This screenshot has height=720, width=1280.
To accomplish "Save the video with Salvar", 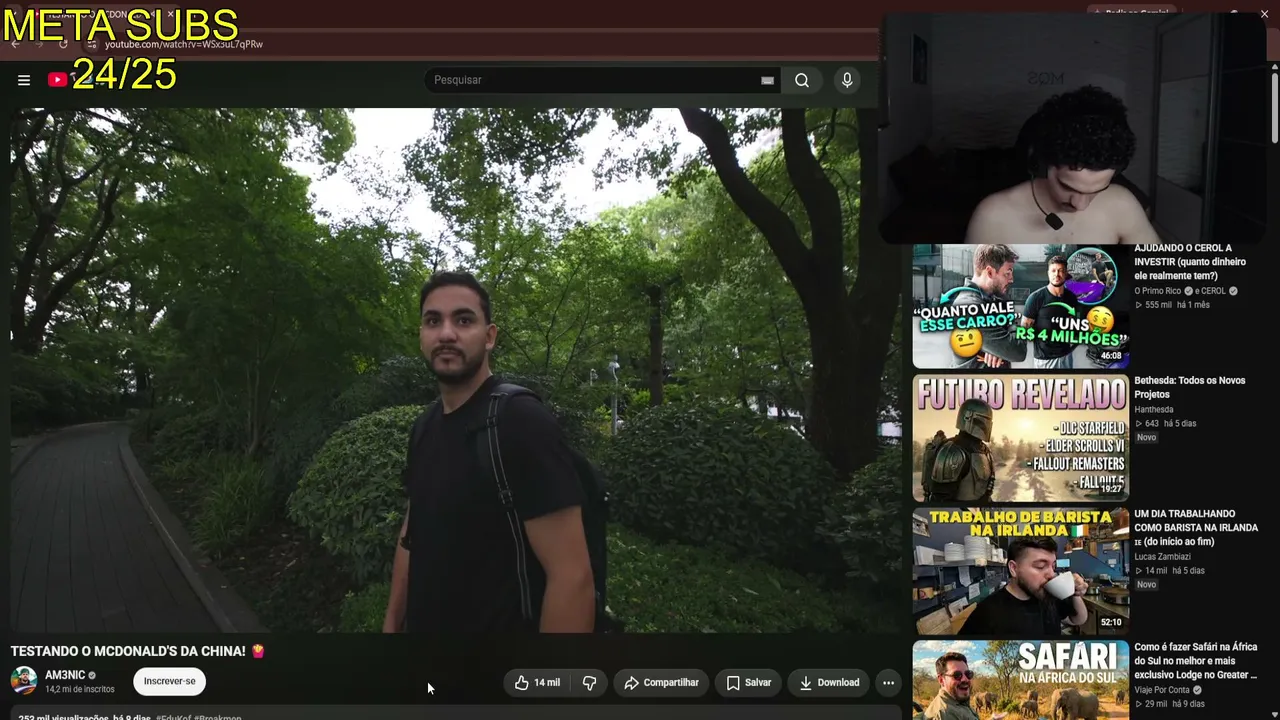I will coord(749,683).
